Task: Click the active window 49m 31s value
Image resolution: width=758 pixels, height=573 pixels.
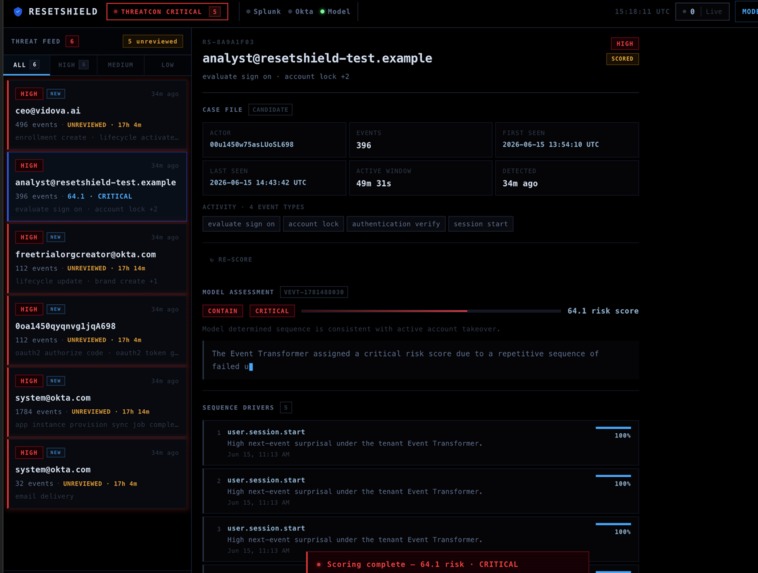Action: [374, 184]
